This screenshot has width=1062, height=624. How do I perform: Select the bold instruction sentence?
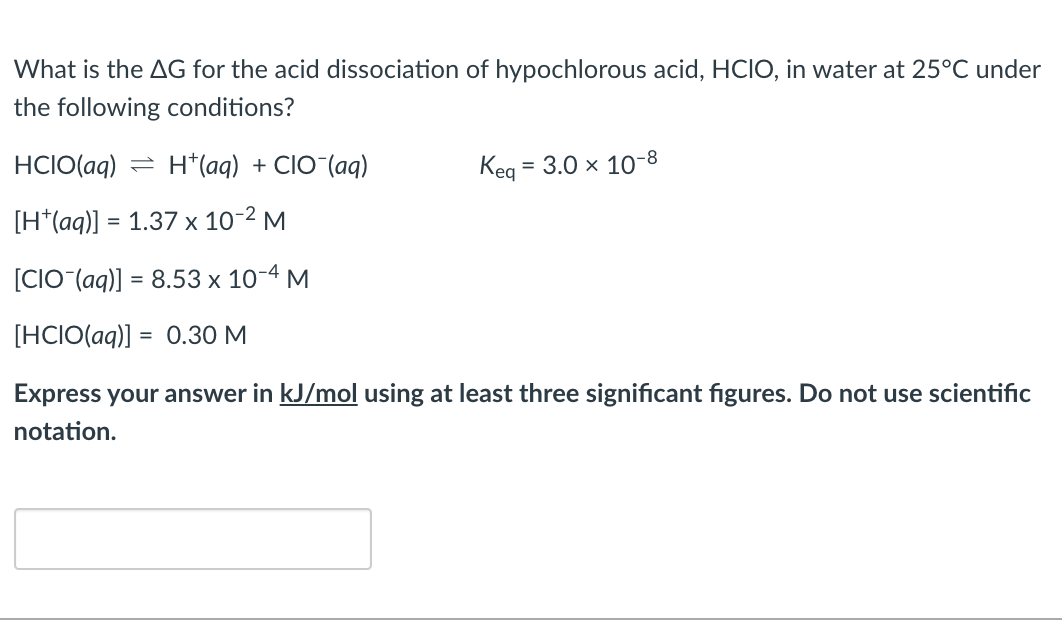pyautogui.click(x=520, y=410)
